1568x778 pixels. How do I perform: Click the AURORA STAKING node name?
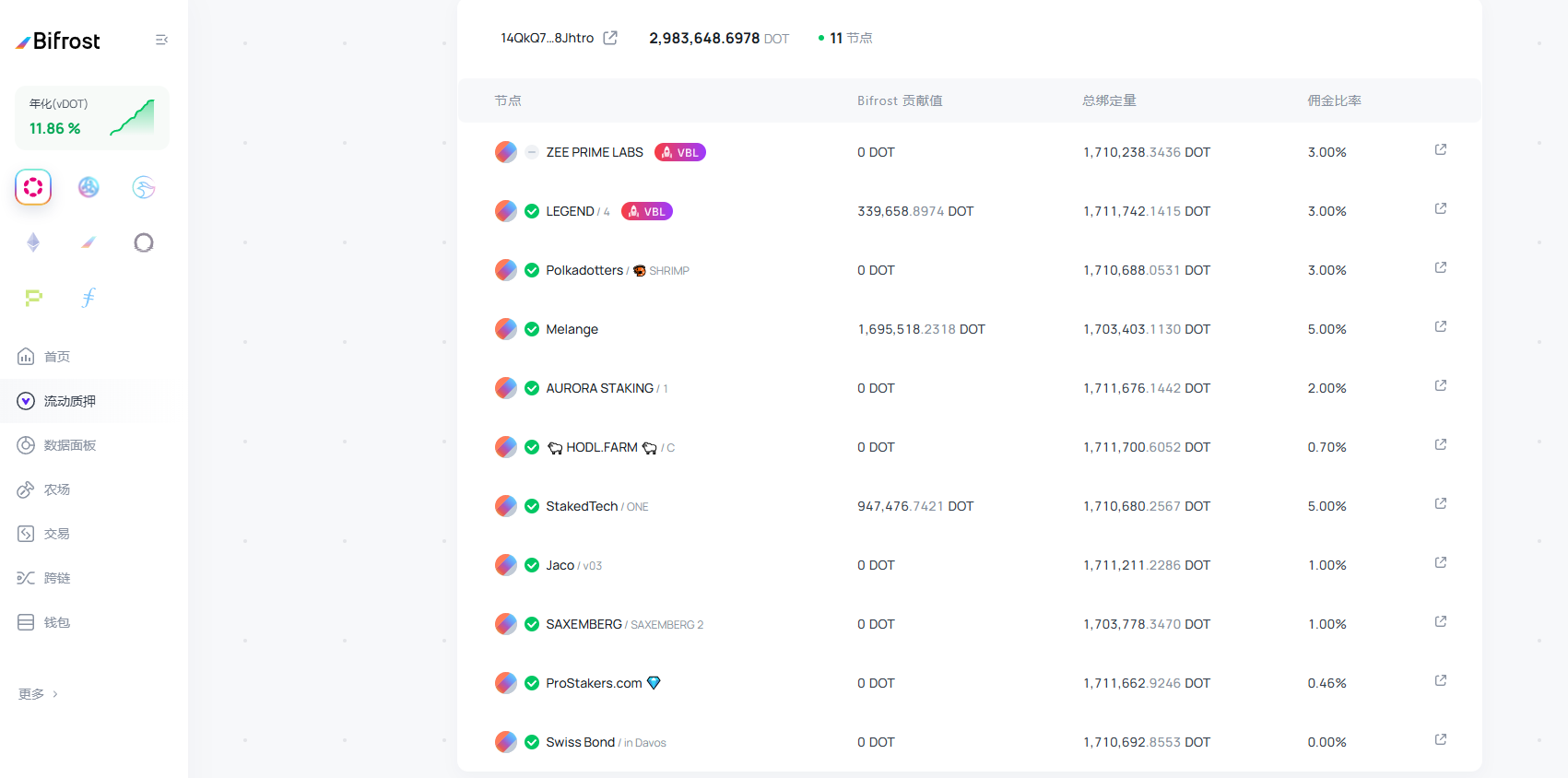[x=599, y=388]
